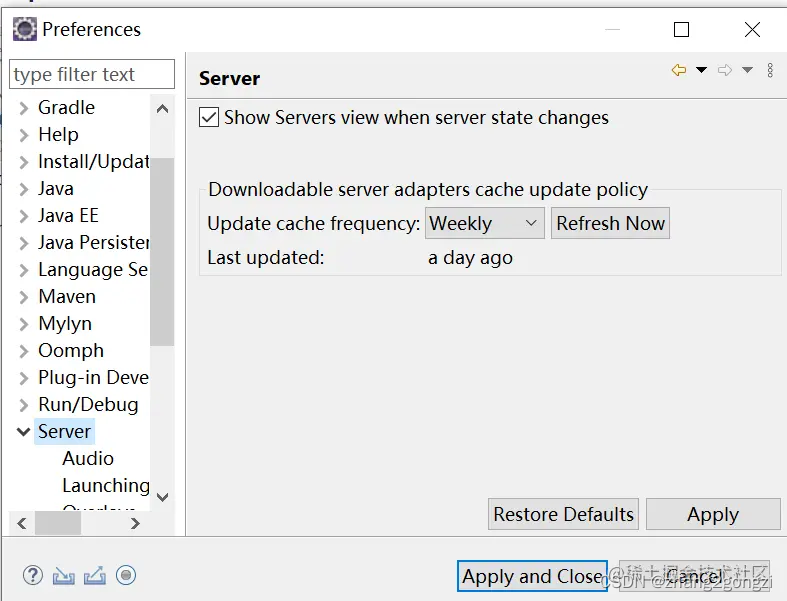Click the tree scroll left arrow

[x=22, y=524]
